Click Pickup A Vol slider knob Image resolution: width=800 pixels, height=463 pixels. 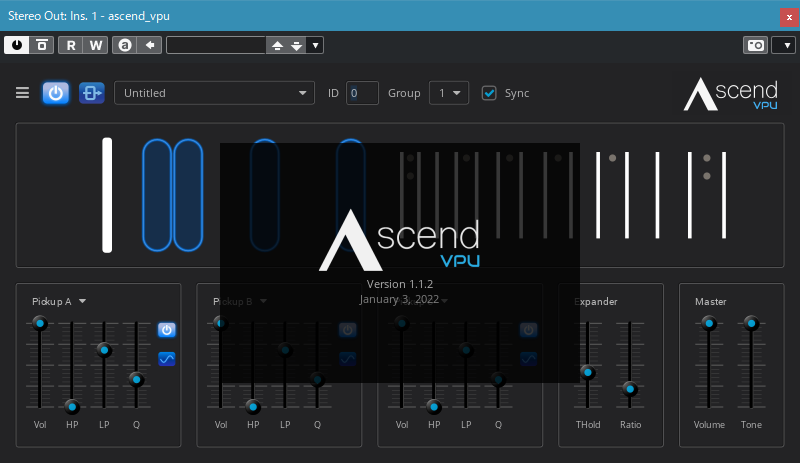[40, 323]
